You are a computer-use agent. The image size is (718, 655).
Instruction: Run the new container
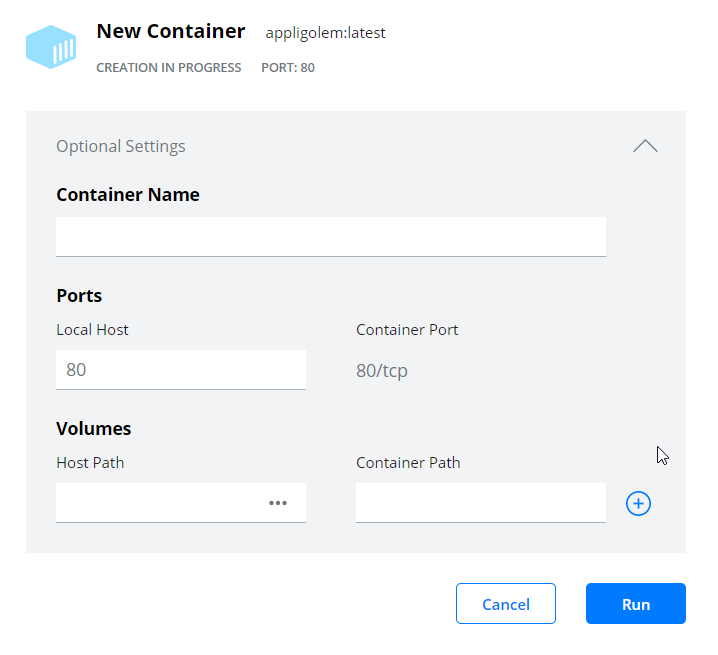(636, 604)
